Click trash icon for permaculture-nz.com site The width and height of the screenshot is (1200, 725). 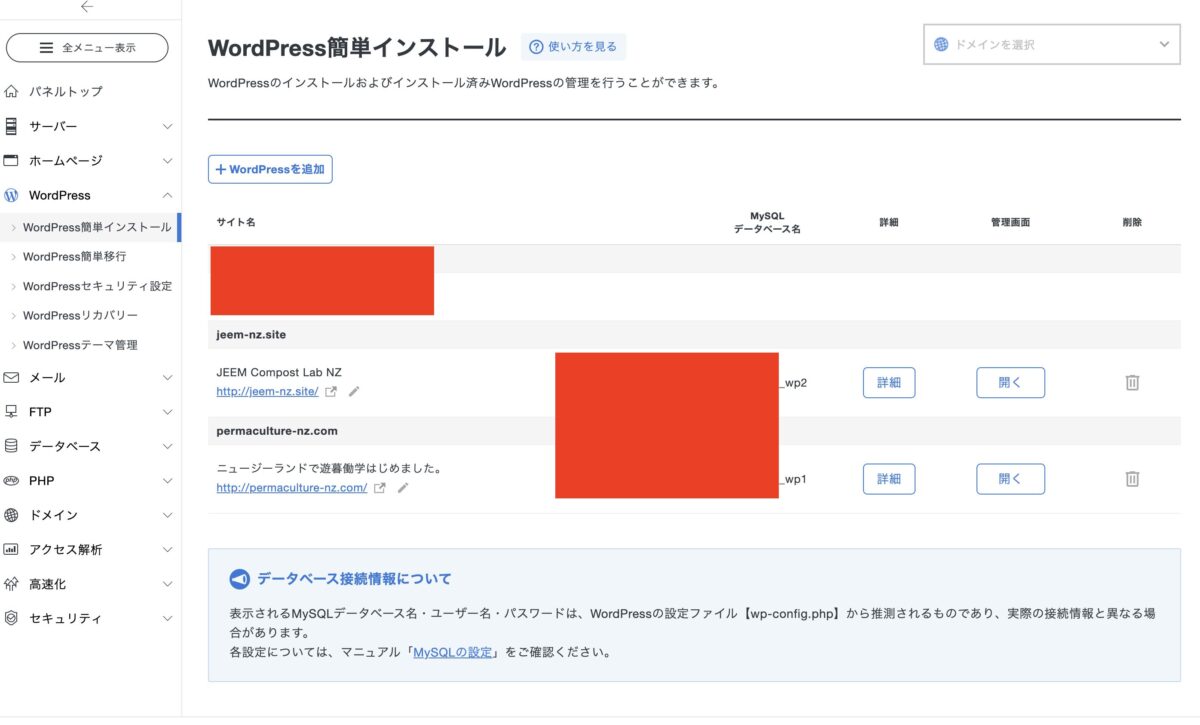click(1132, 479)
